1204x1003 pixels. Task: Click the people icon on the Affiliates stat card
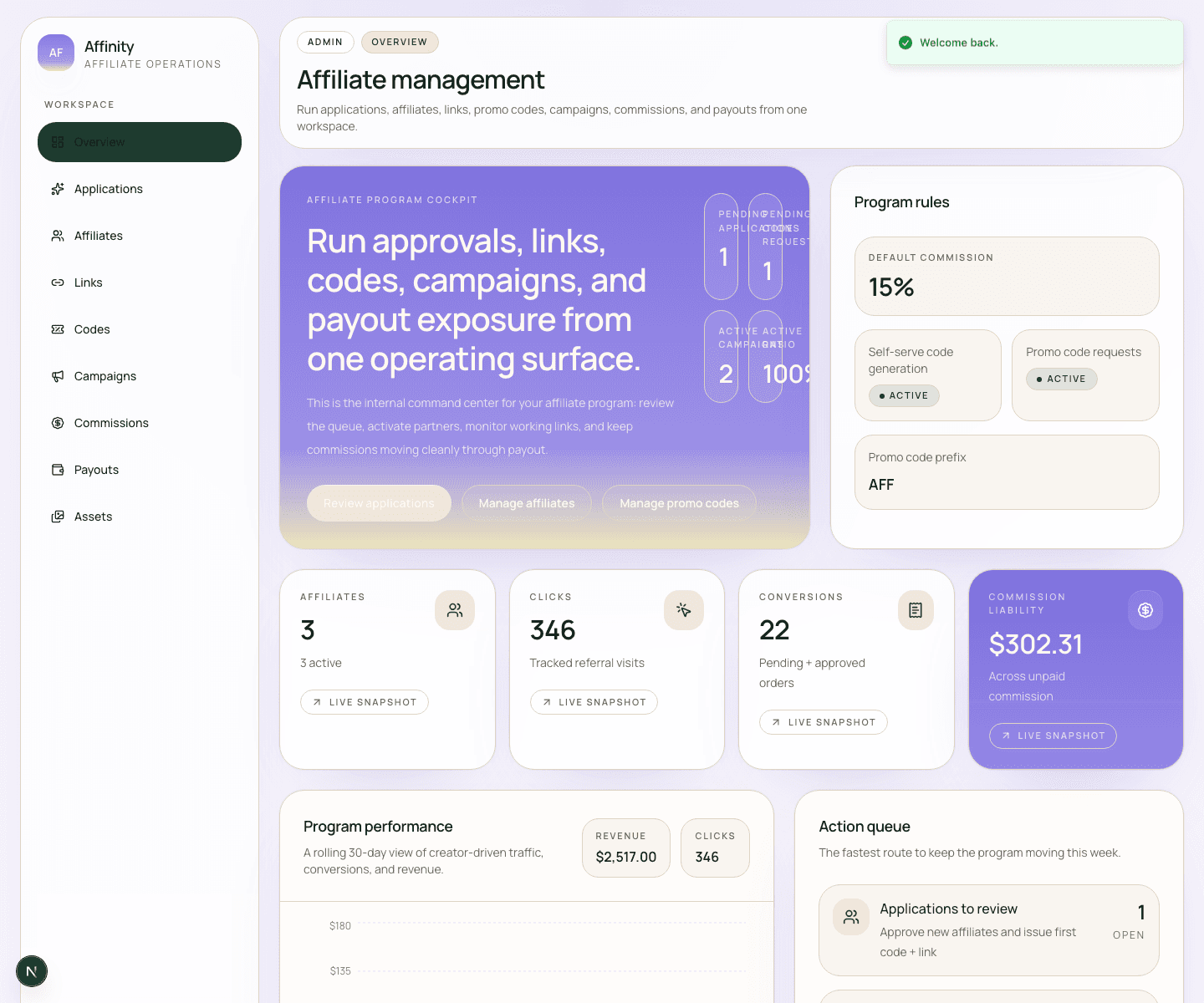(x=455, y=610)
